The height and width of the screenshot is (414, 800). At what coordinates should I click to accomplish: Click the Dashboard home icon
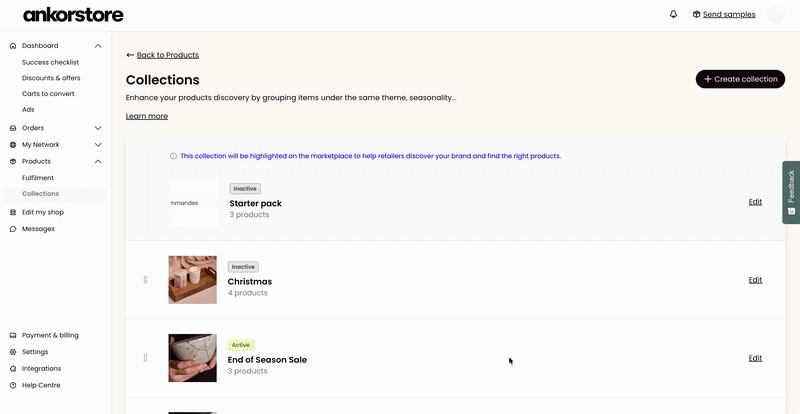pyautogui.click(x=13, y=45)
